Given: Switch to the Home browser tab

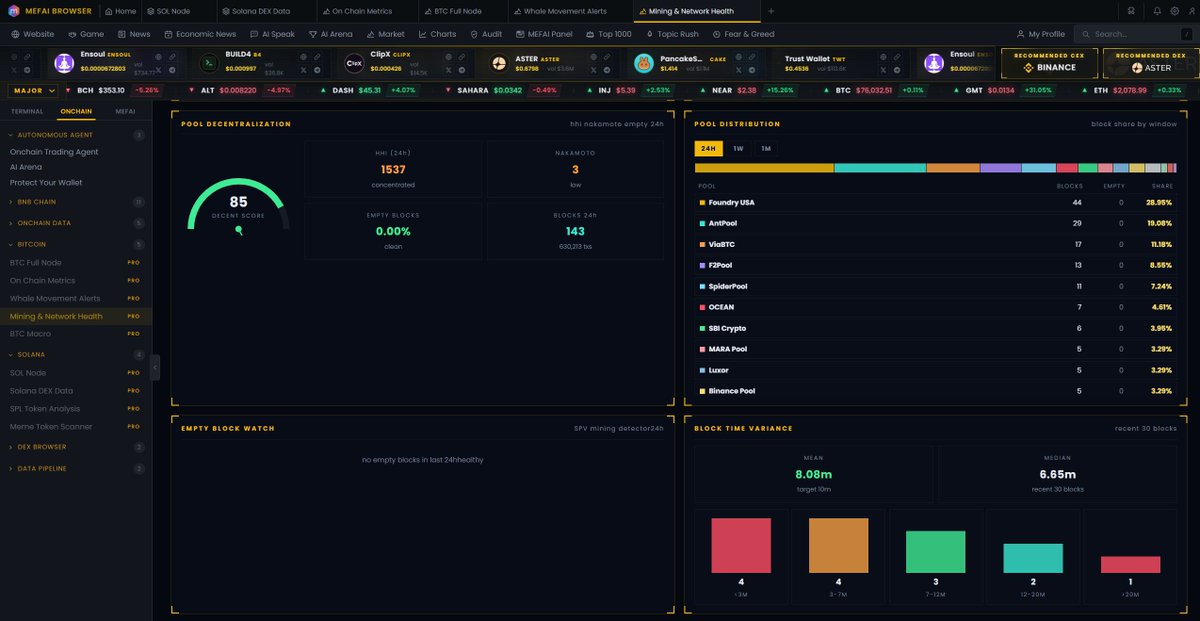Looking at the screenshot, I should point(120,11).
